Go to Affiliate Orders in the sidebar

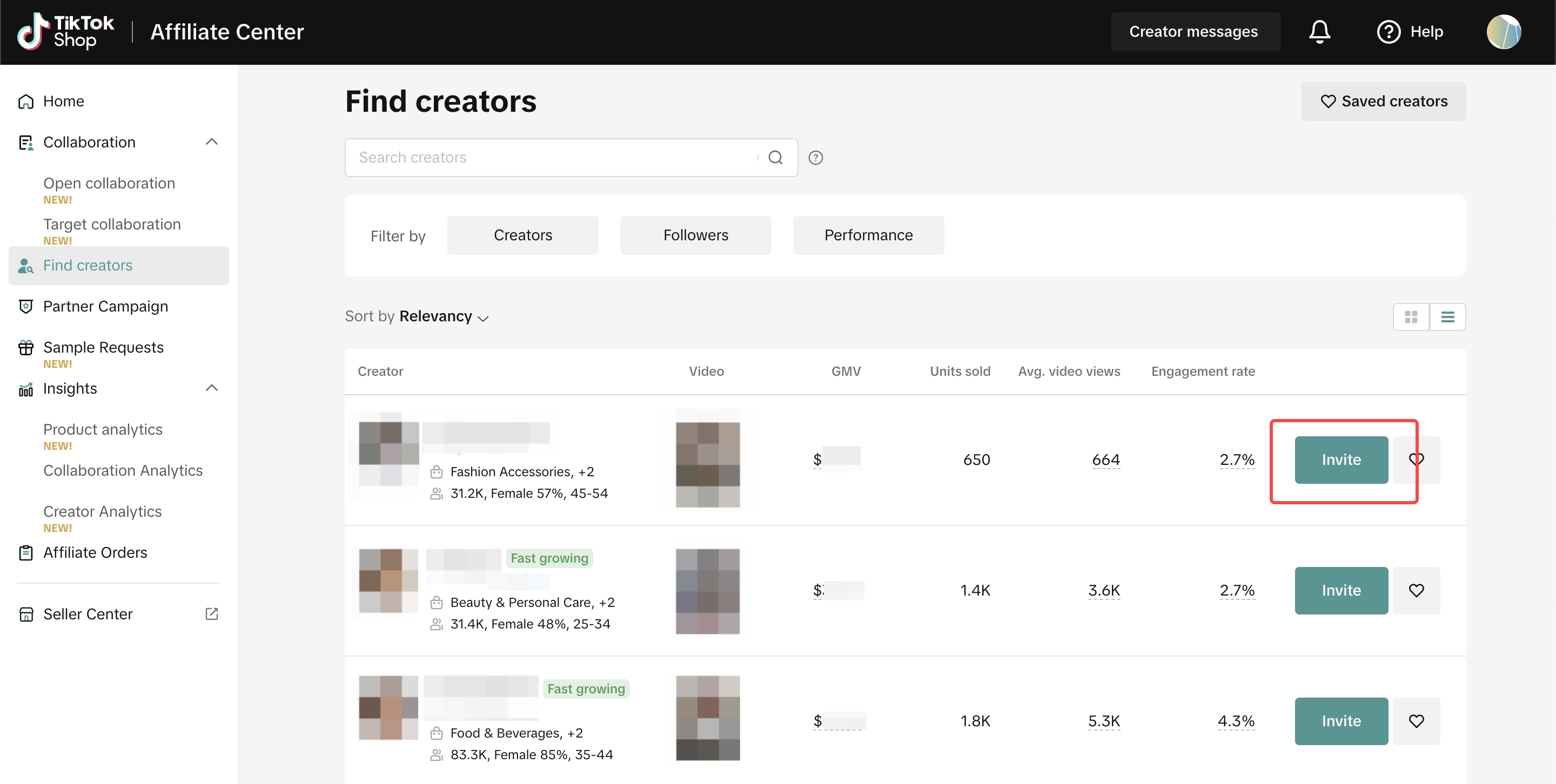95,552
